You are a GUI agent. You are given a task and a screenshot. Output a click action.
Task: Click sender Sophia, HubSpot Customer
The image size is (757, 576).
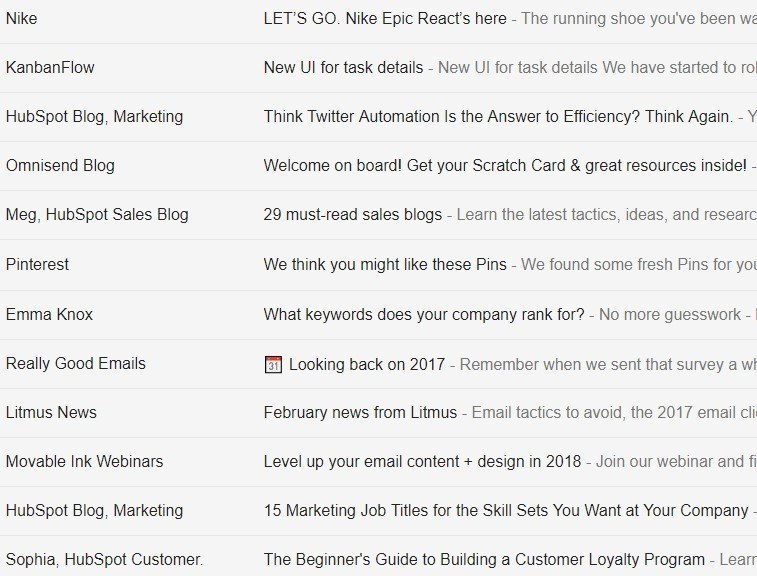pos(104,560)
